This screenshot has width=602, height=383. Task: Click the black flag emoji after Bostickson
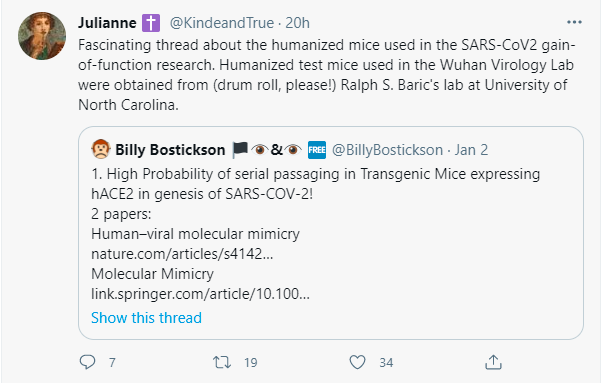click(240, 150)
